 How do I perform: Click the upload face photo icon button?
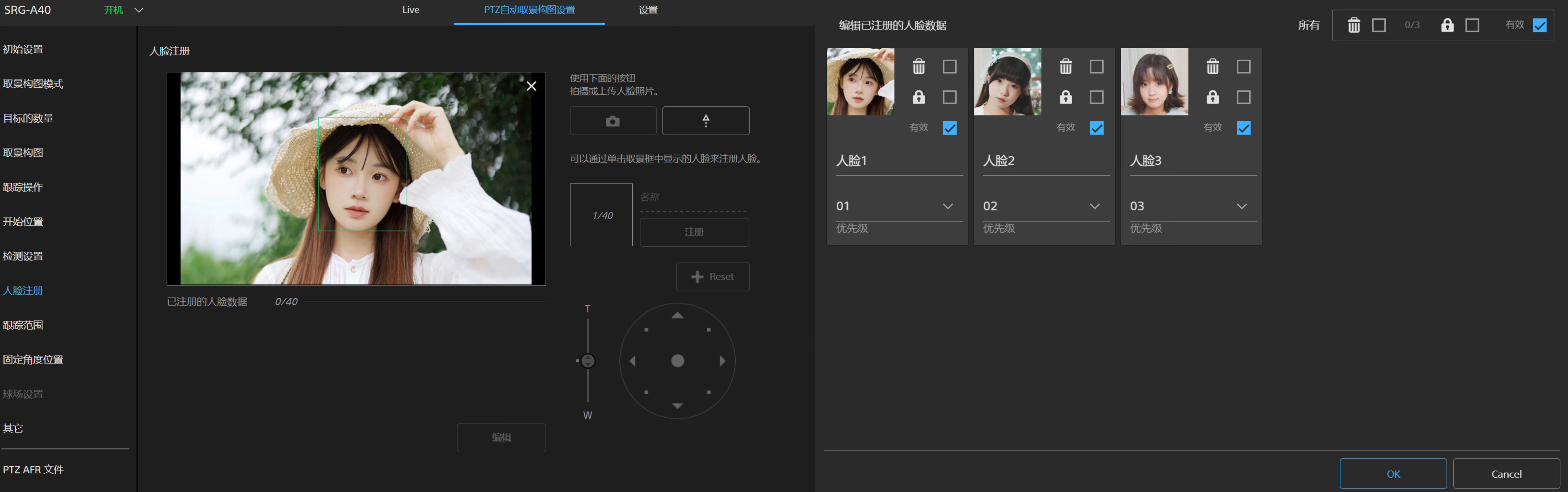705,121
